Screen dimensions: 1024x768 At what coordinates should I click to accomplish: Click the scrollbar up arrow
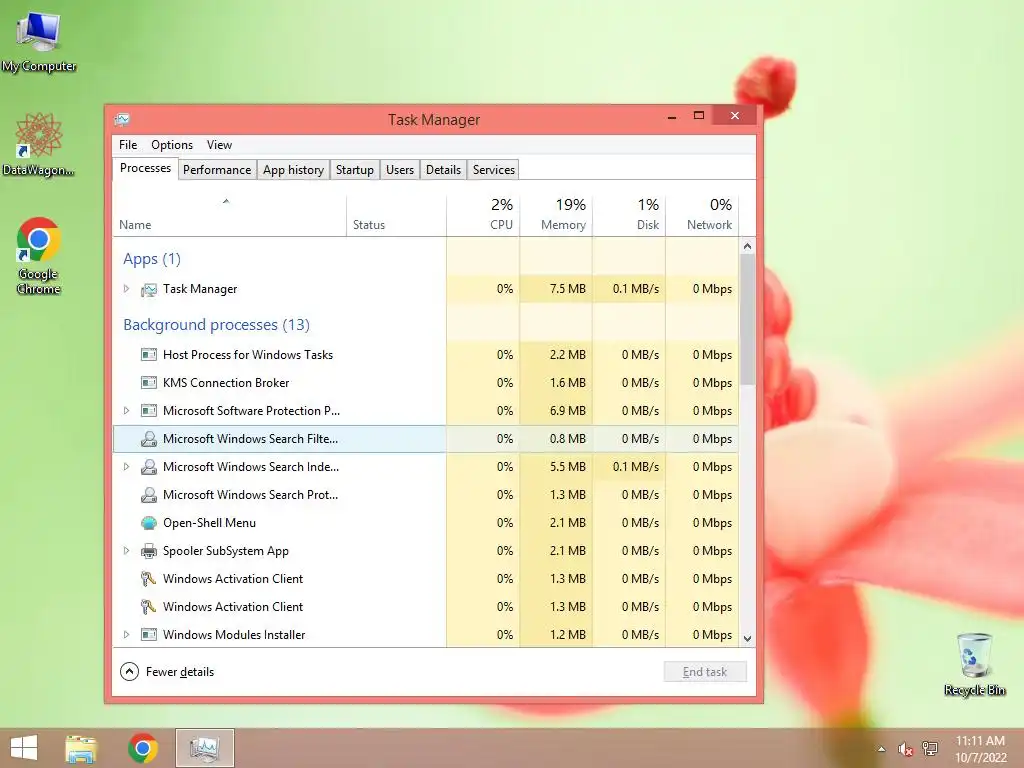pos(748,246)
